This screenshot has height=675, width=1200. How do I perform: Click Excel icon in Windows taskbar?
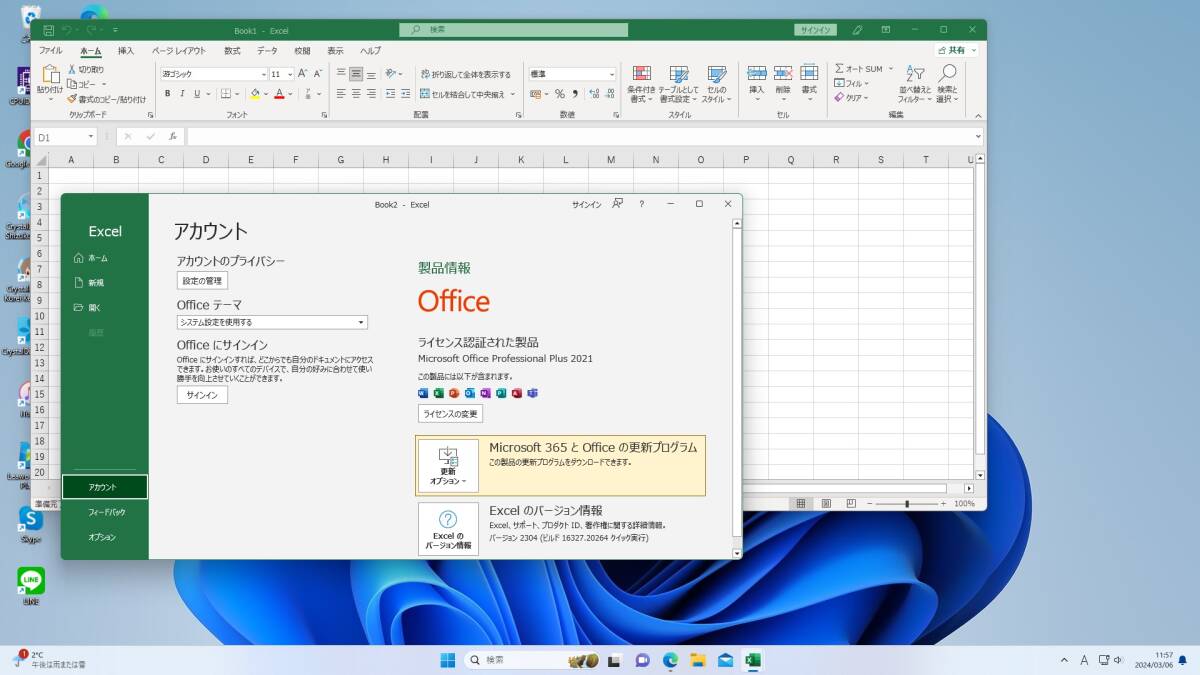(752, 660)
